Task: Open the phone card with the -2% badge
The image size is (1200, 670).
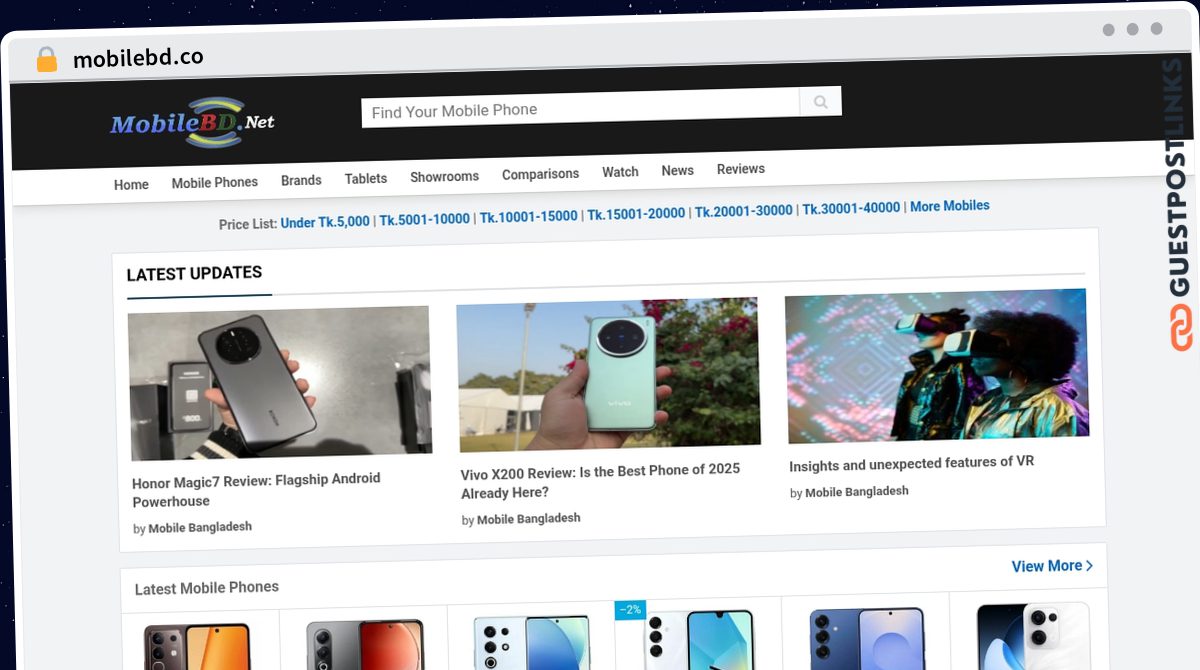Action: (x=698, y=635)
